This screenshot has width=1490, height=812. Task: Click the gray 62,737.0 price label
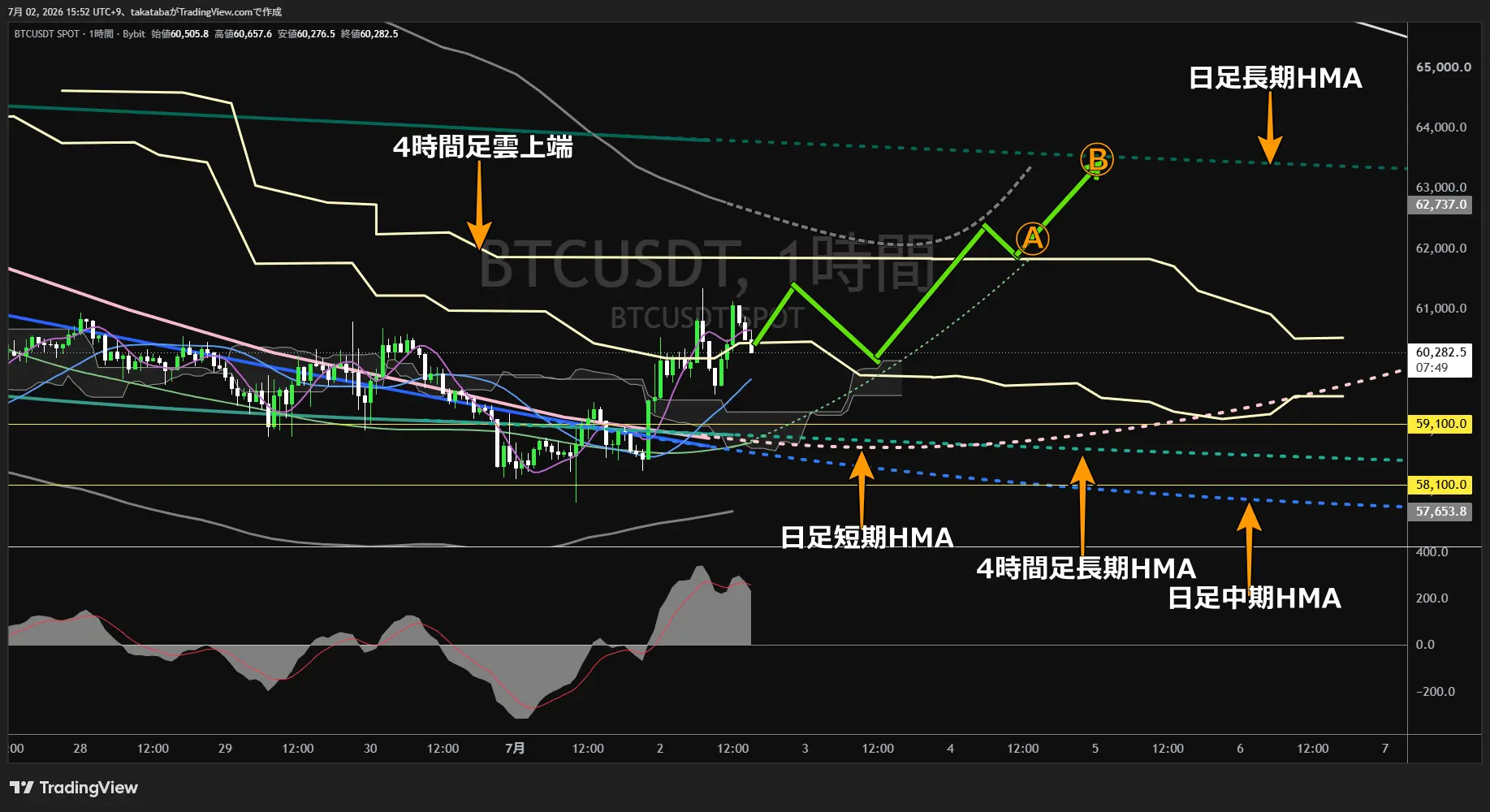pos(1440,205)
